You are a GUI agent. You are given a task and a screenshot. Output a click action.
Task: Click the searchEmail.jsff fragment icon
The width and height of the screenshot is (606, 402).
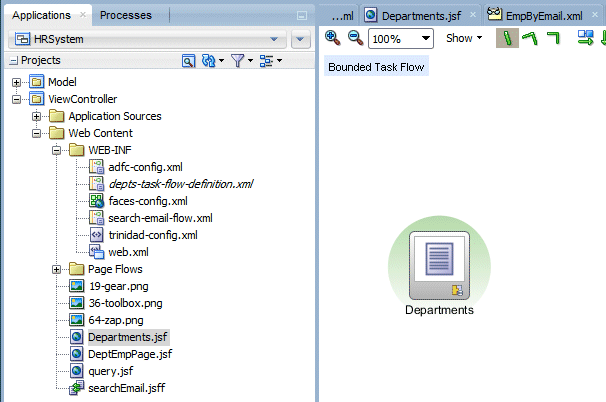coord(77,388)
